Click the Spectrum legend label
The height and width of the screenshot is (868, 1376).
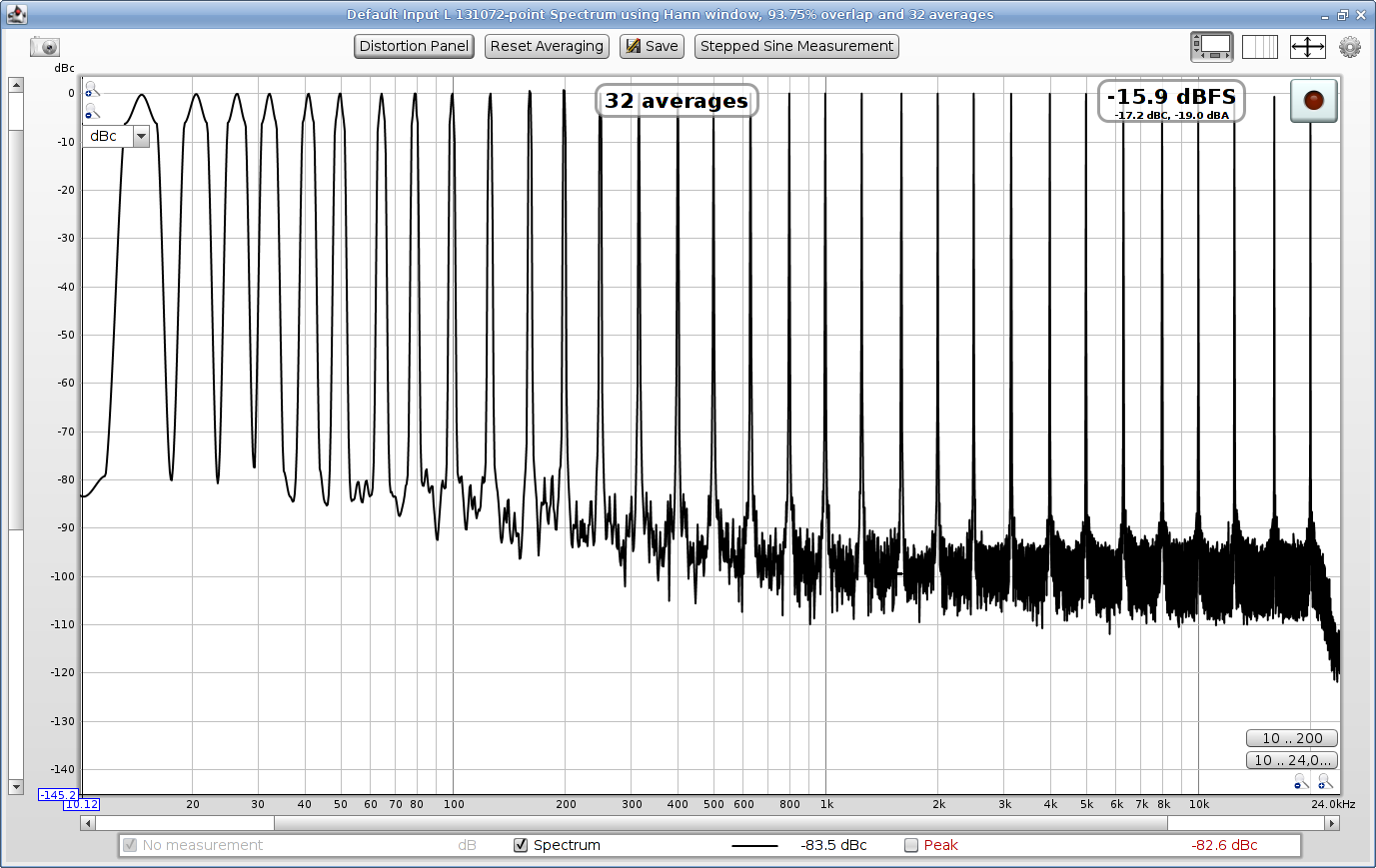coord(567,845)
